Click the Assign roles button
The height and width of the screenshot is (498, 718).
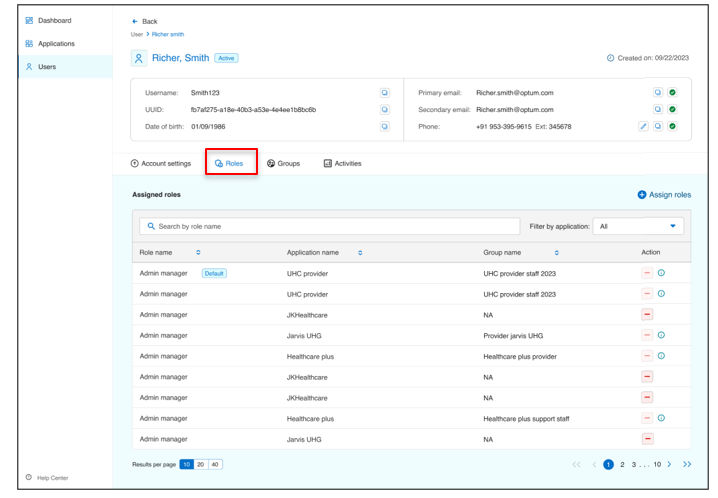[664, 195]
